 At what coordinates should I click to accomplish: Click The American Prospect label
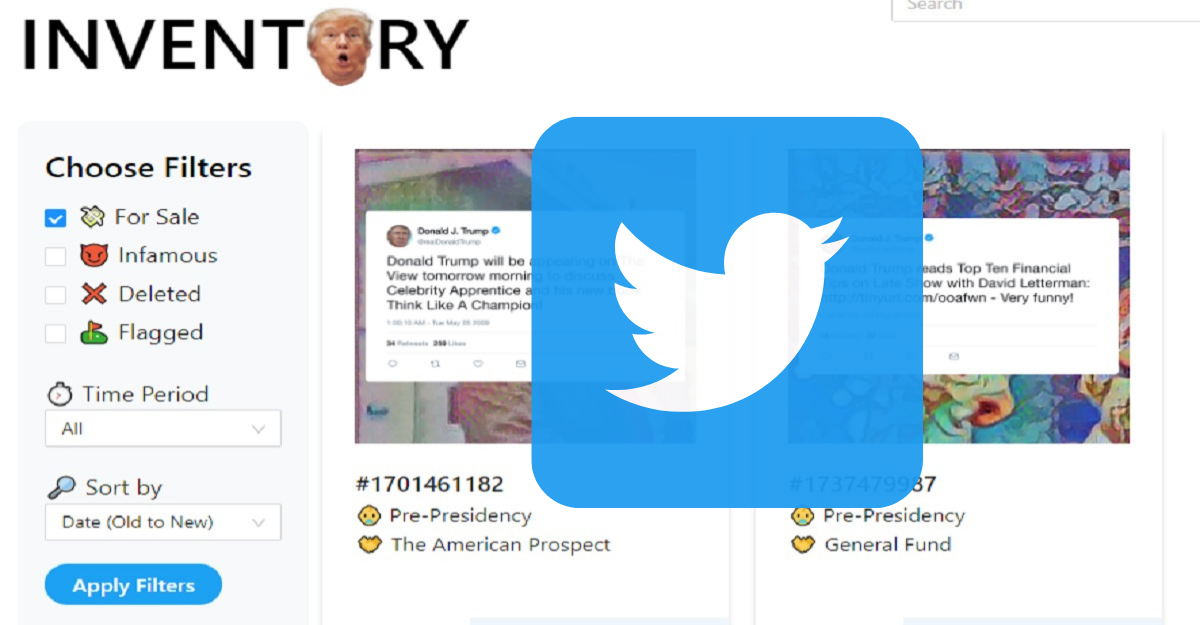[x=500, y=545]
